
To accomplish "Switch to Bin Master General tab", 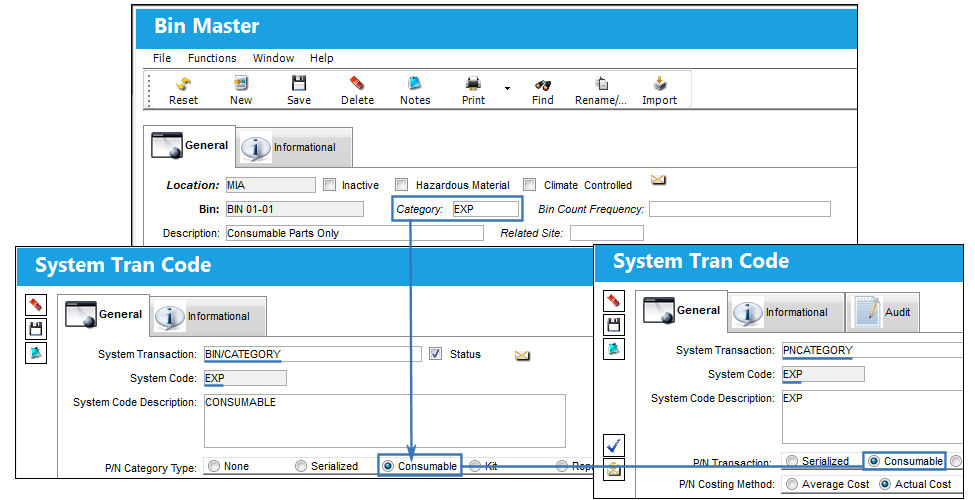I will click(x=190, y=146).
